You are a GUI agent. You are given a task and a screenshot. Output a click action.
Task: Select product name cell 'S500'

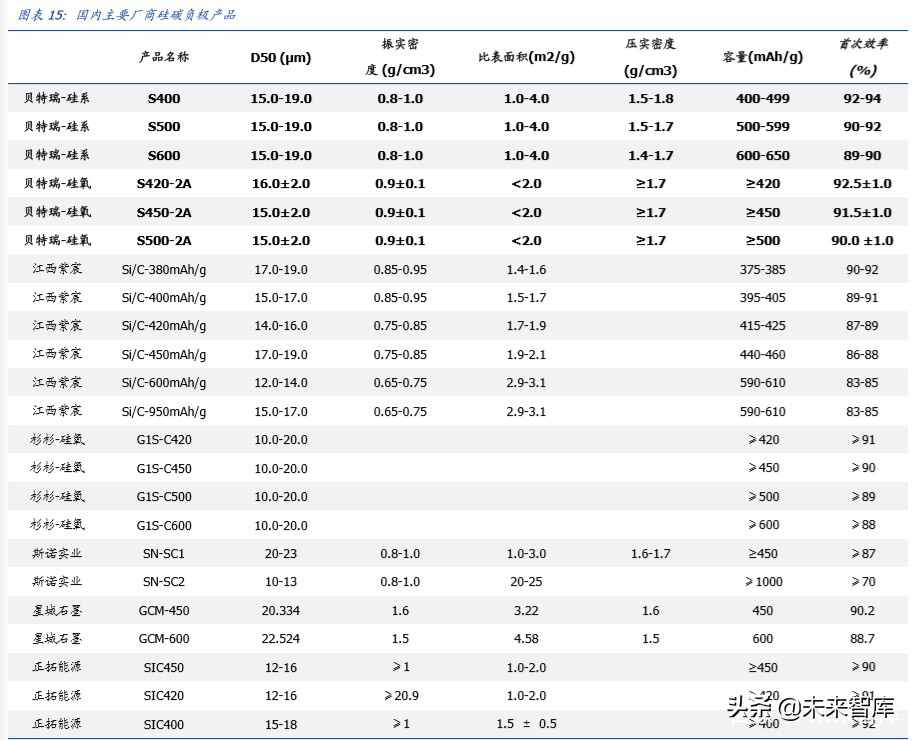coord(164,127)
